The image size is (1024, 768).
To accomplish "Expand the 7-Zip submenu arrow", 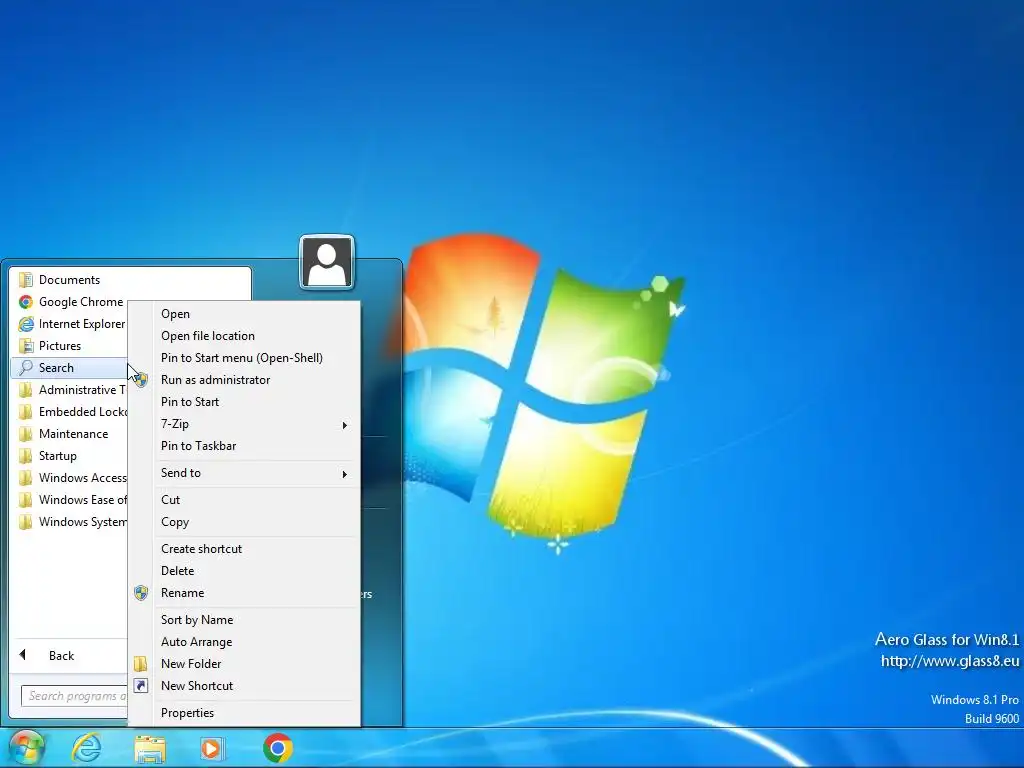I will coord(344,425).
